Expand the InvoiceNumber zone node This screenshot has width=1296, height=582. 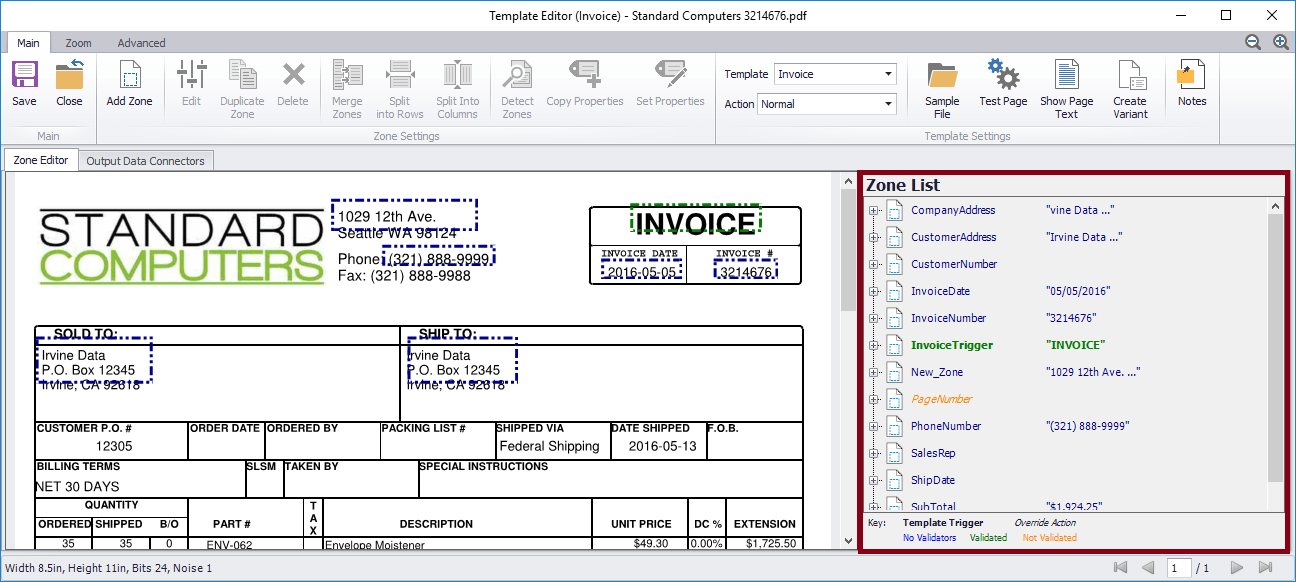[x=873, y=319]
